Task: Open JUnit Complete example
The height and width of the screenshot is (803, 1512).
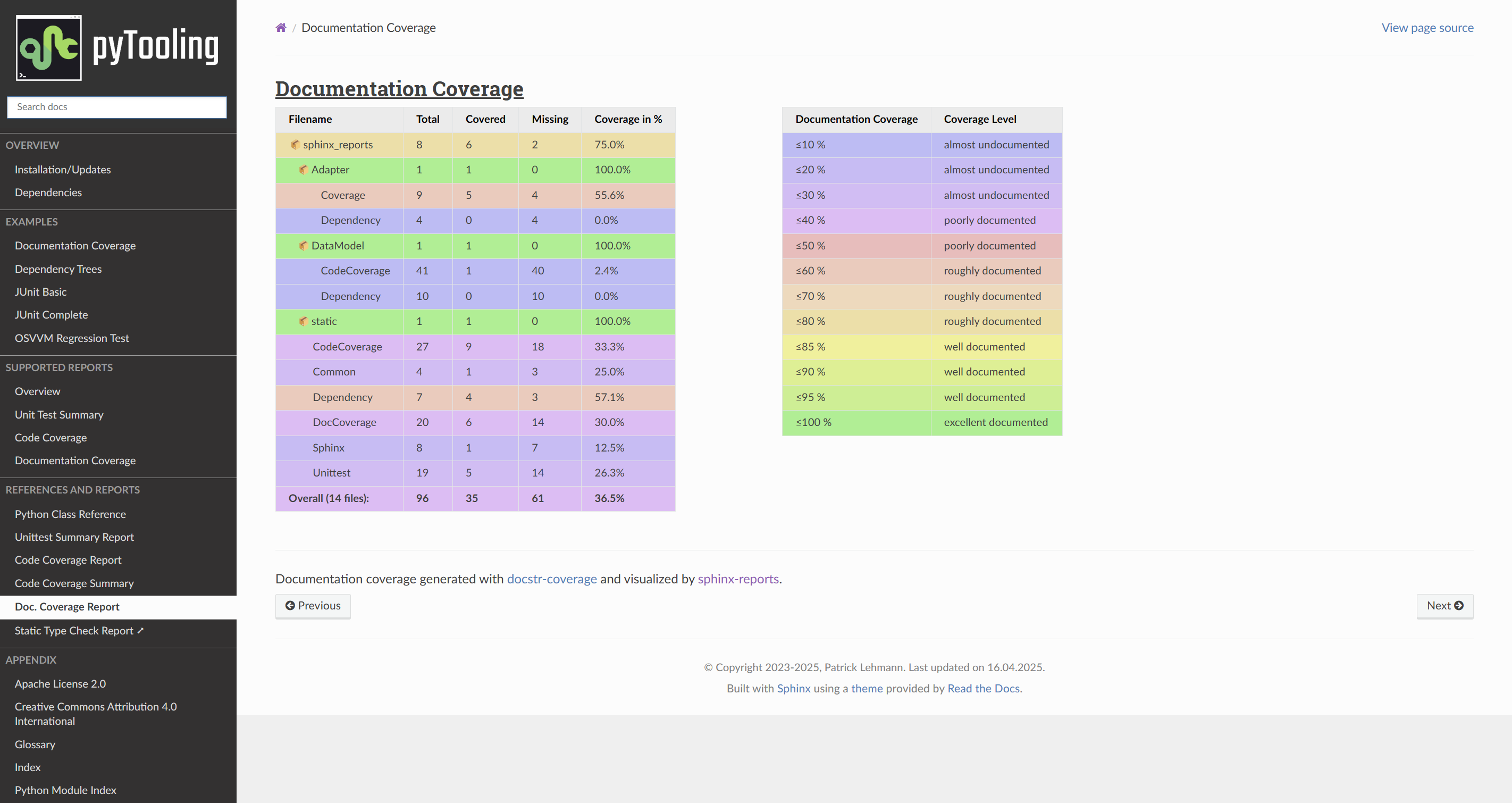Action: click(51, 315)
